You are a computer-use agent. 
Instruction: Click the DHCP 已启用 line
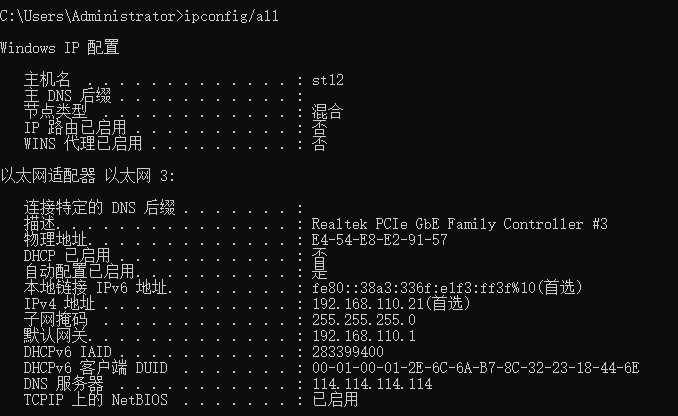(67, 256)
